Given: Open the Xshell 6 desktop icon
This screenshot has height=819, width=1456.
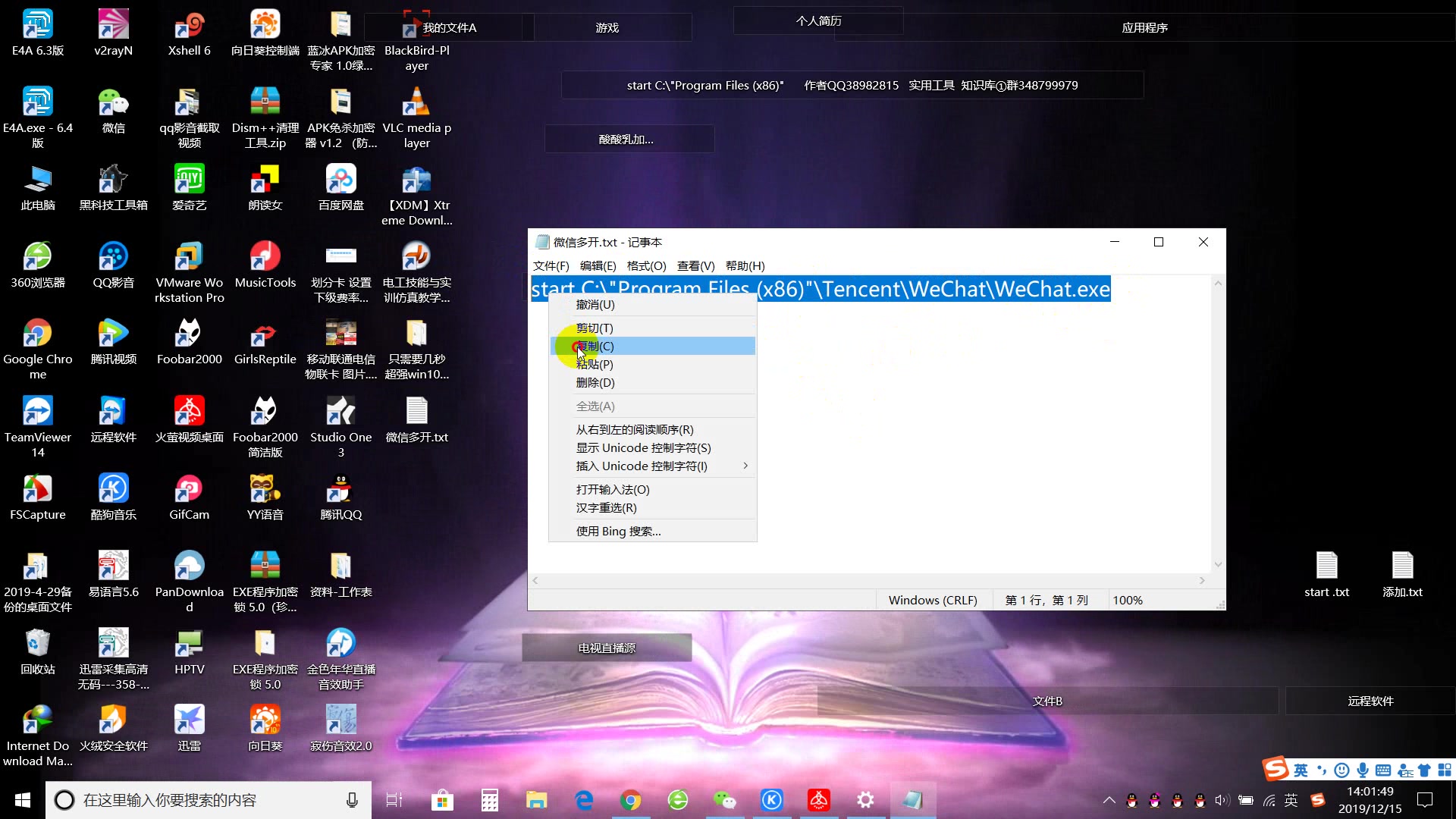Looking at the screenshot, I should tap(189, 33).
